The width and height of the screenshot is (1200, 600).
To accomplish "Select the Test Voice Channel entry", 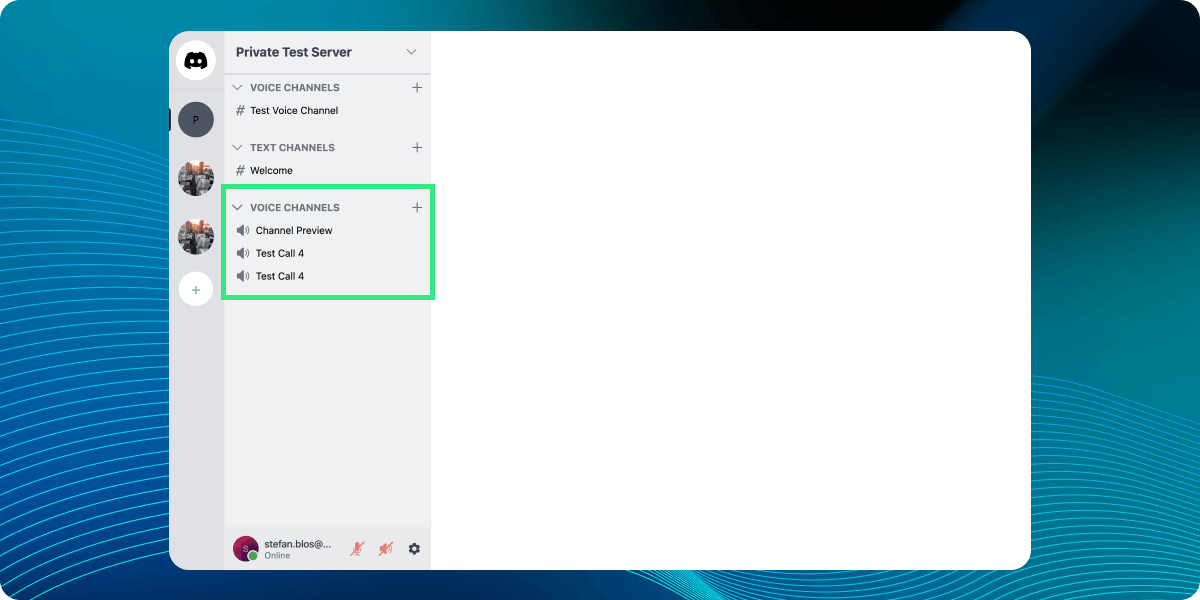I will [x=294, y=110].
